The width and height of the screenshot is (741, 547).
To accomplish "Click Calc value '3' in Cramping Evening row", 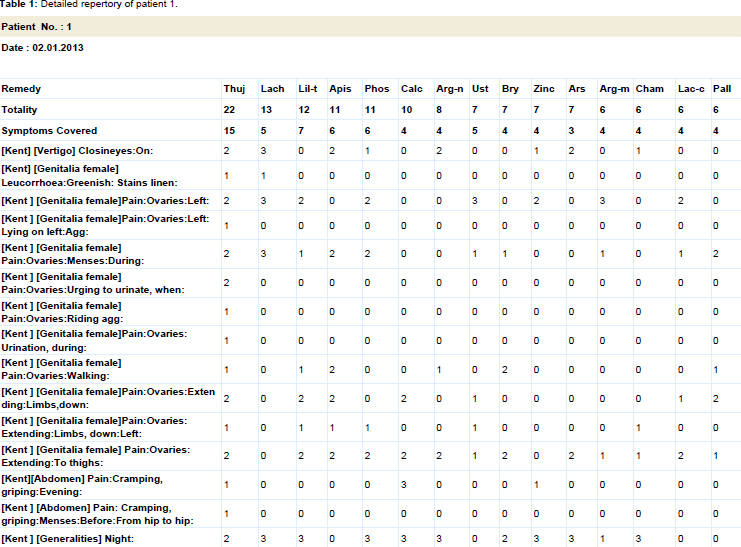I will (x=404, y=485).
